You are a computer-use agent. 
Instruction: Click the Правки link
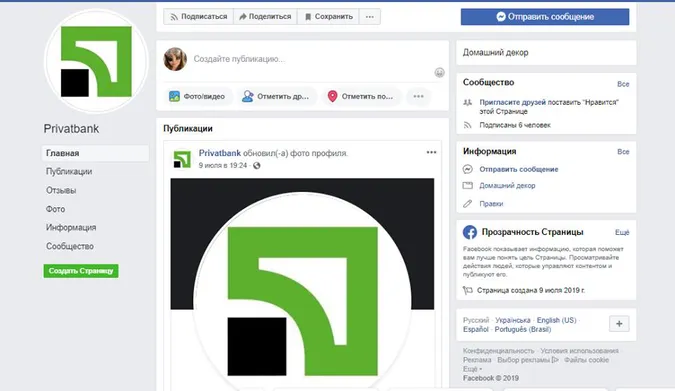click(x=491, y=204)
